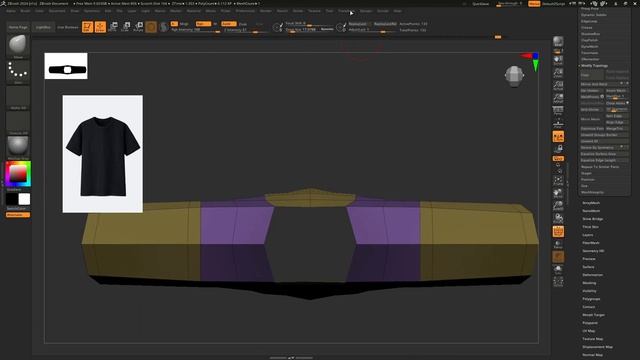Toggle Sculptris Pro mode icon
640x360 pixels.
164,27
